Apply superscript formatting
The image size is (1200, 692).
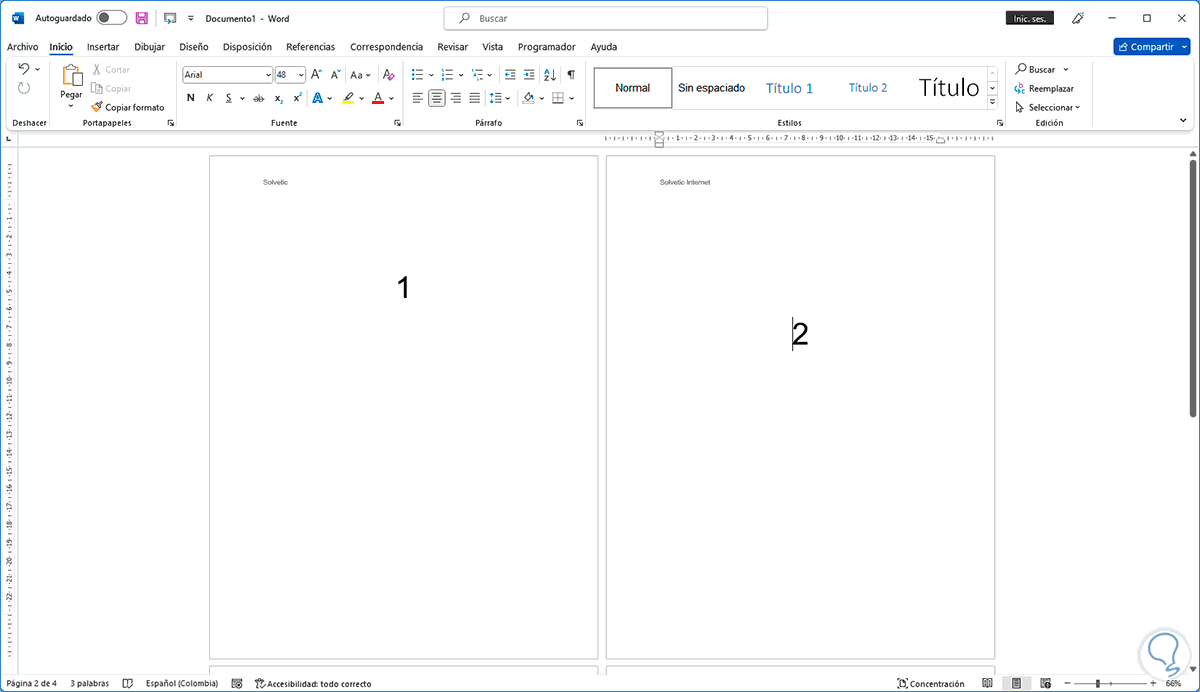297,98
